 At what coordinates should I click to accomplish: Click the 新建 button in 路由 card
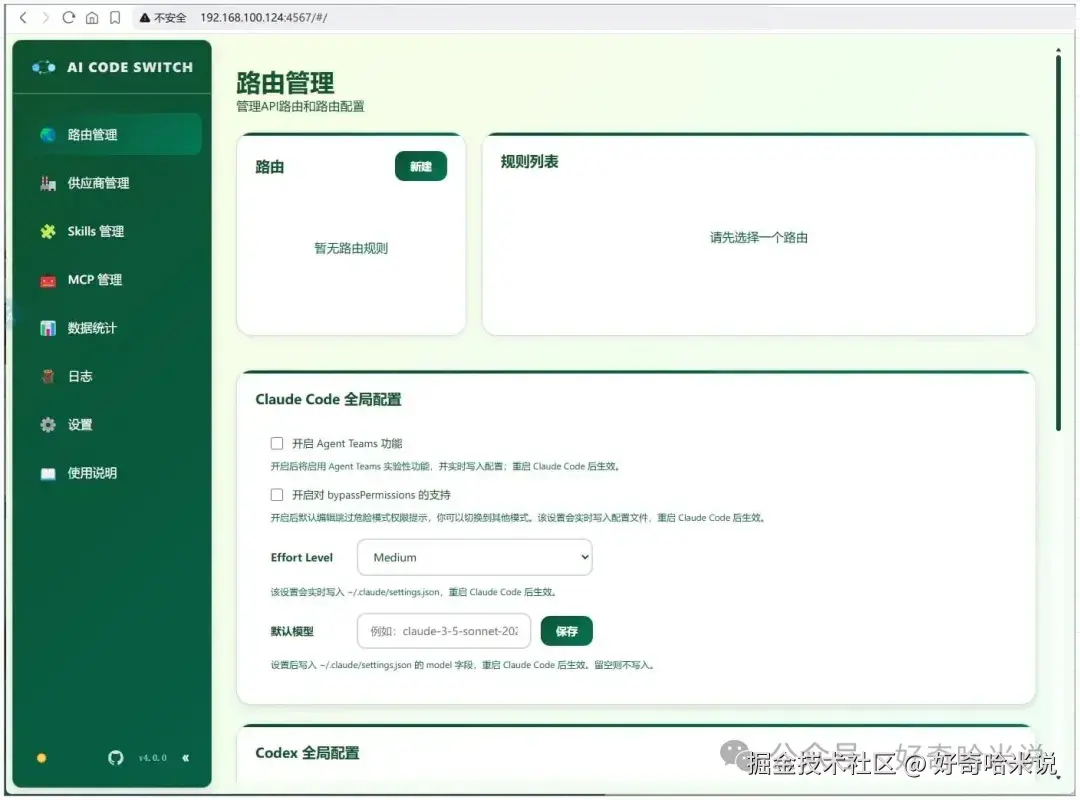click(421, 166)
